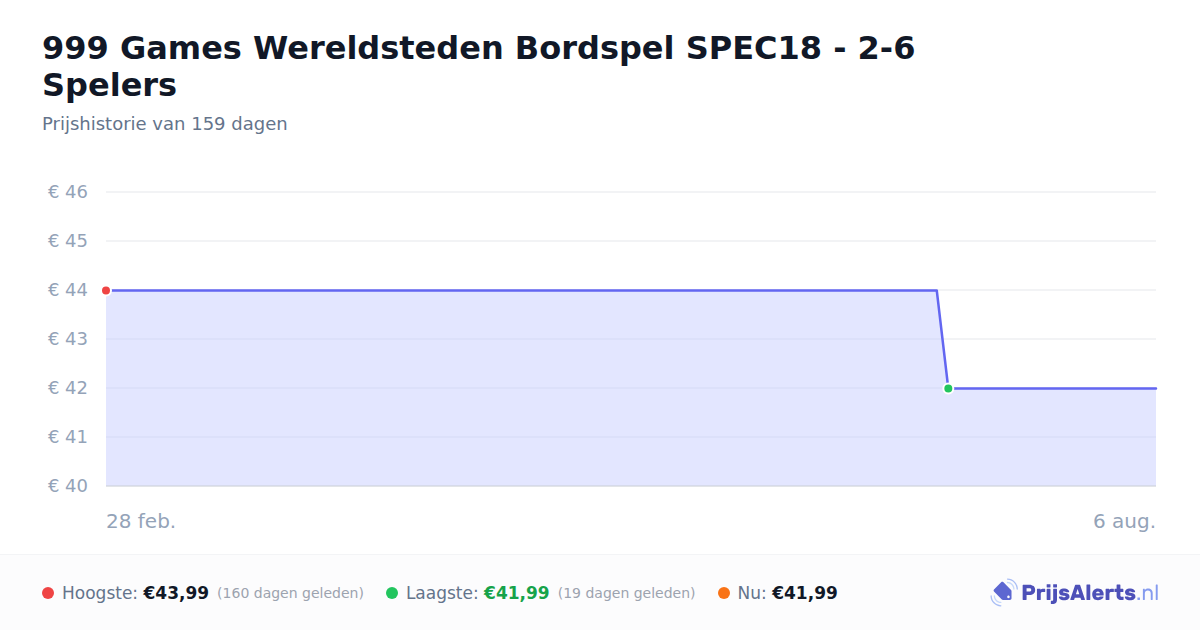Click the 19 dagen geleden note
The width and height of the screenshot is (1200, 630).
[626, 593]
